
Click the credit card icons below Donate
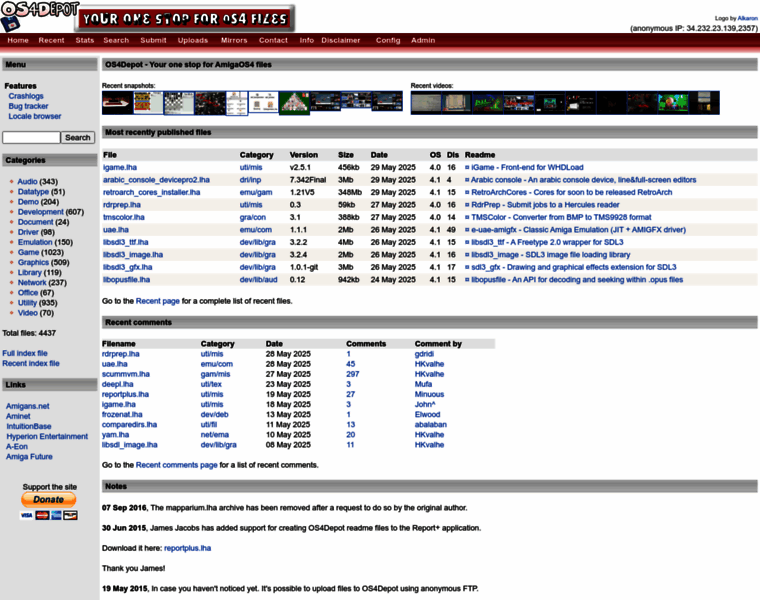(x=48, y=515)
